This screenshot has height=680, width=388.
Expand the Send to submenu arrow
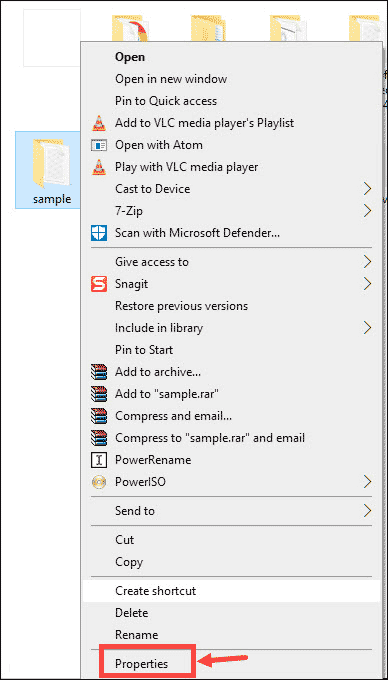pyautogui.click(x=368, y=511)
